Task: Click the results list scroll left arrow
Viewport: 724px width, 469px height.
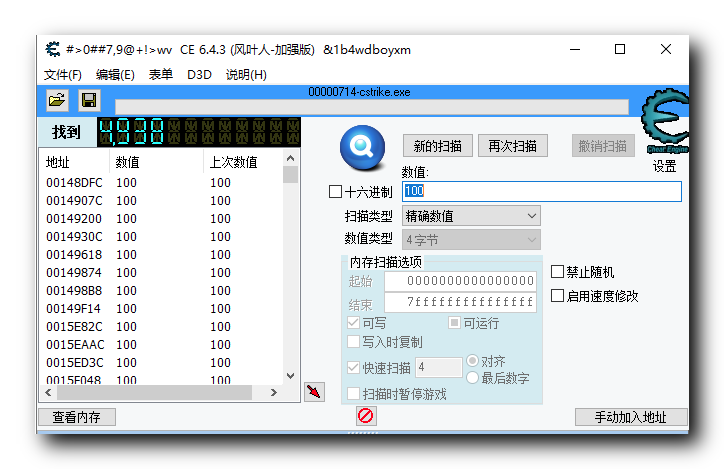Action: [48, 392]
